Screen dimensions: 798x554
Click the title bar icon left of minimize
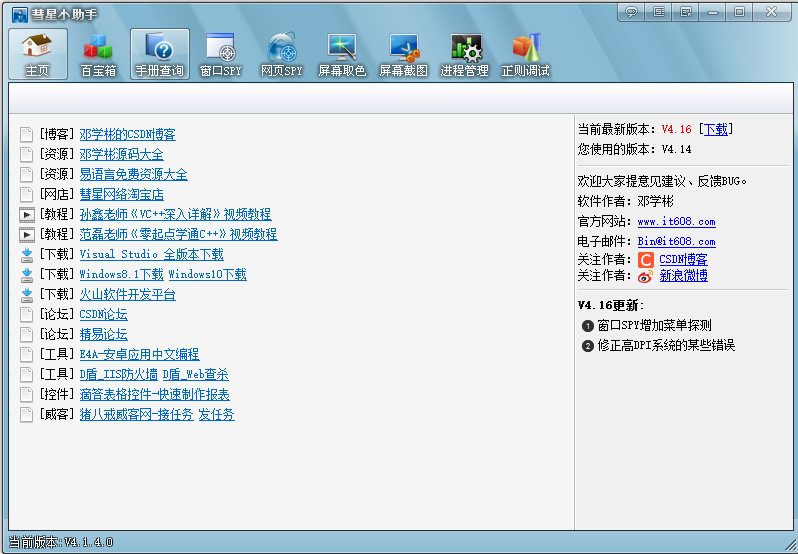(686, 12)
